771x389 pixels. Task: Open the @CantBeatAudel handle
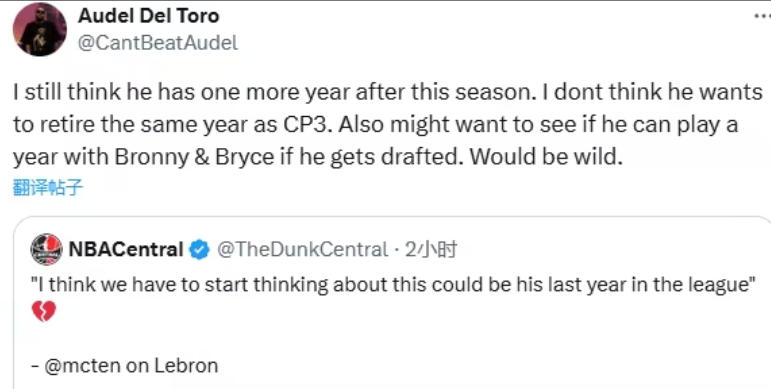(158, 43)
